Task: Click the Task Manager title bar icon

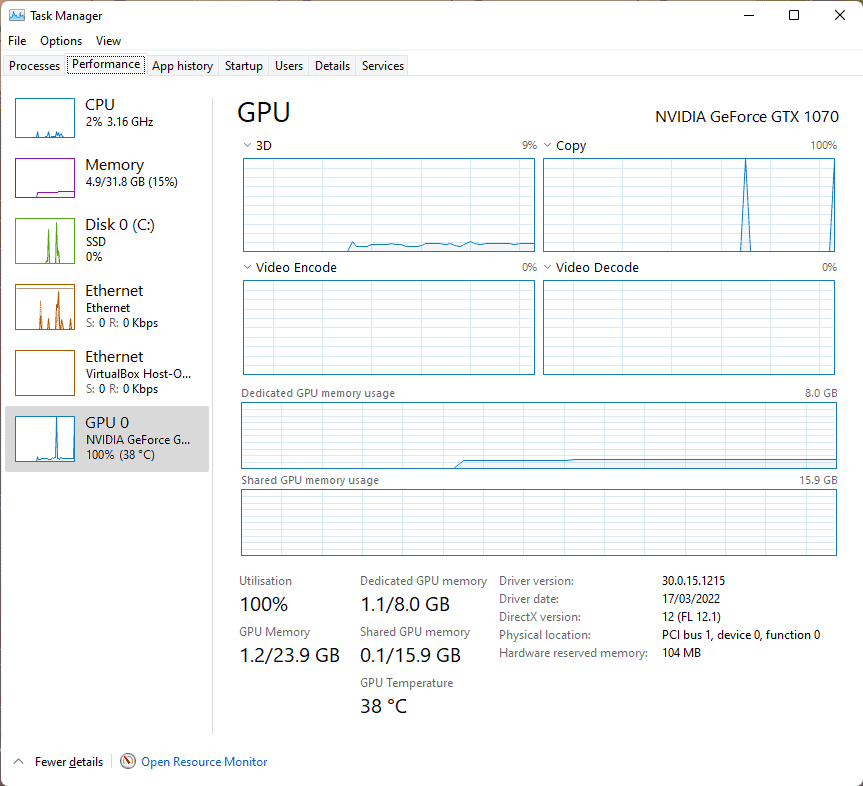Action: (x=17, y=15)
